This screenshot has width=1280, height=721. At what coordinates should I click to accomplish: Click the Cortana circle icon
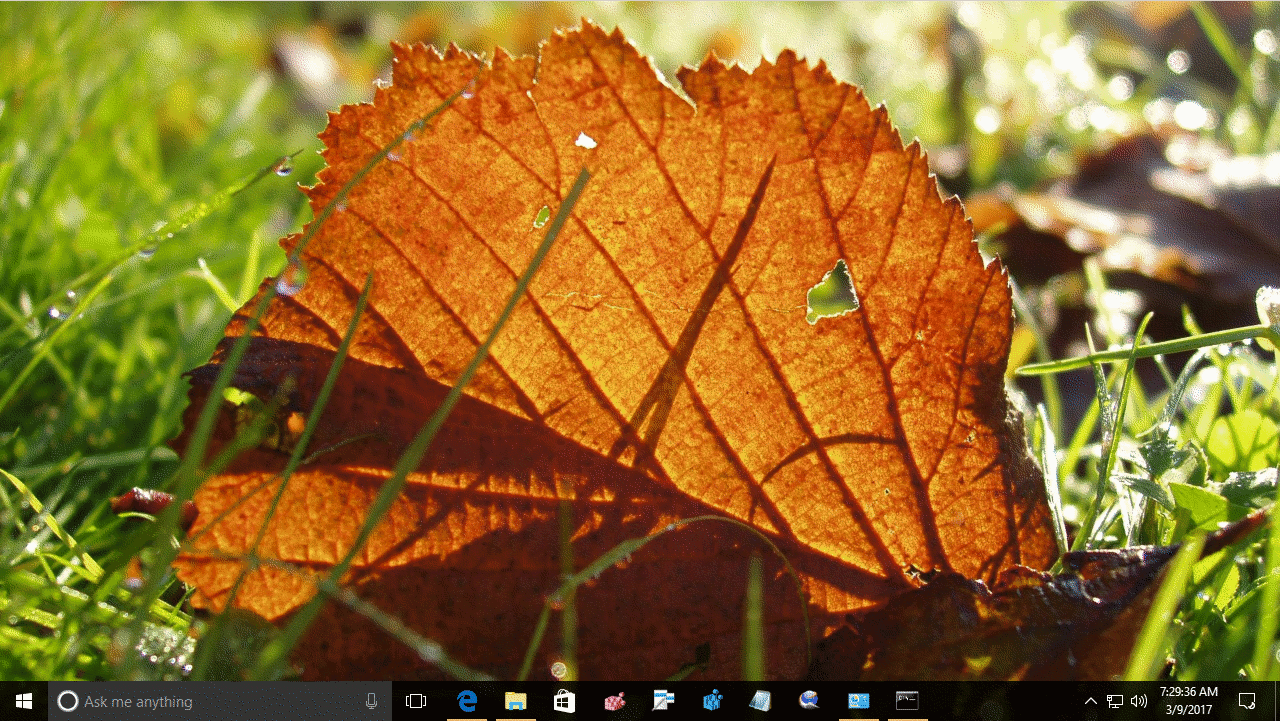68,701
